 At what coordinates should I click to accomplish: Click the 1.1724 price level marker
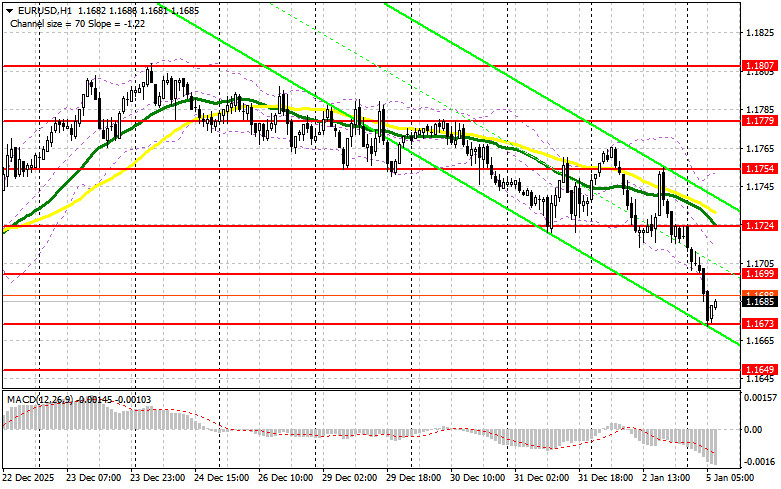click(x=758, y=226)
